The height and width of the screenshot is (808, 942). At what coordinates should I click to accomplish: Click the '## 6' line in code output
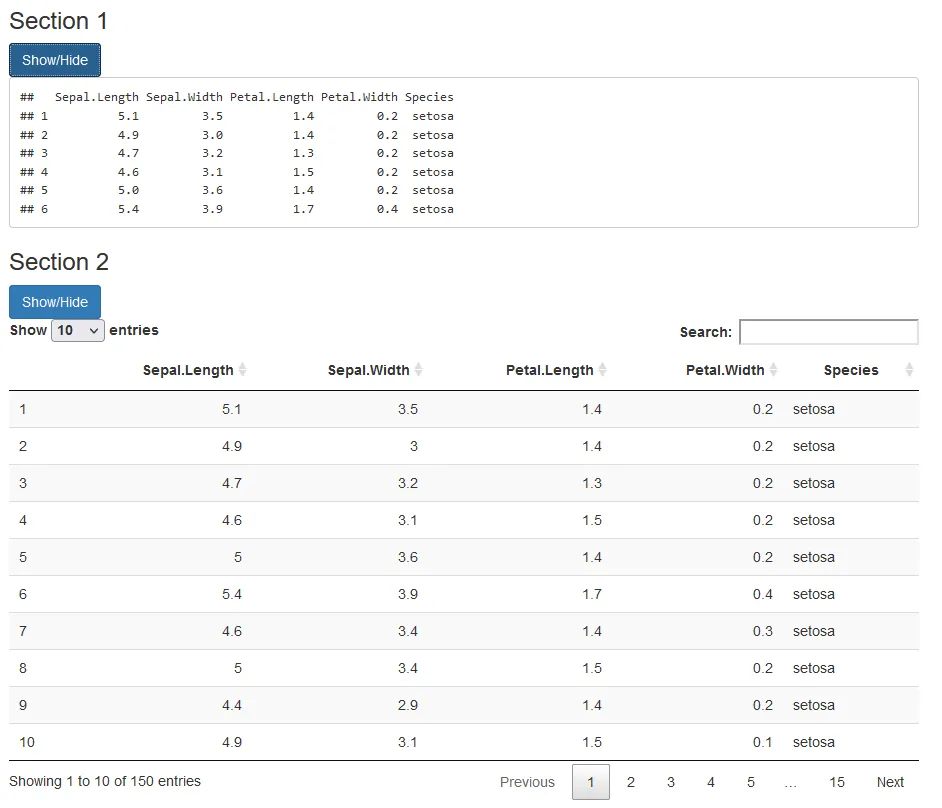pos(237,209)
